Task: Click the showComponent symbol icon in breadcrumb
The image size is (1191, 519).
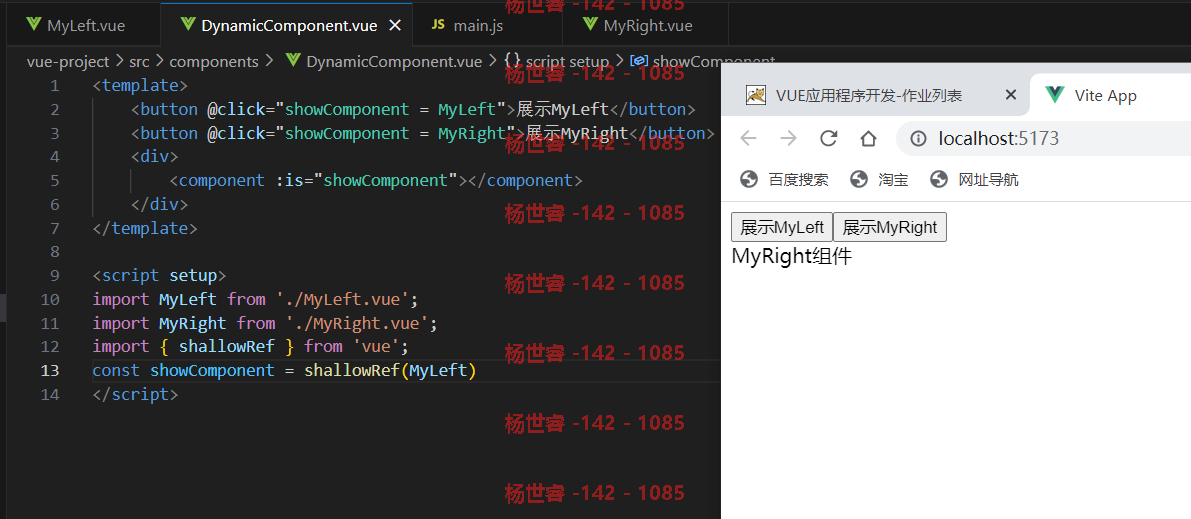Action: [639, 62]
